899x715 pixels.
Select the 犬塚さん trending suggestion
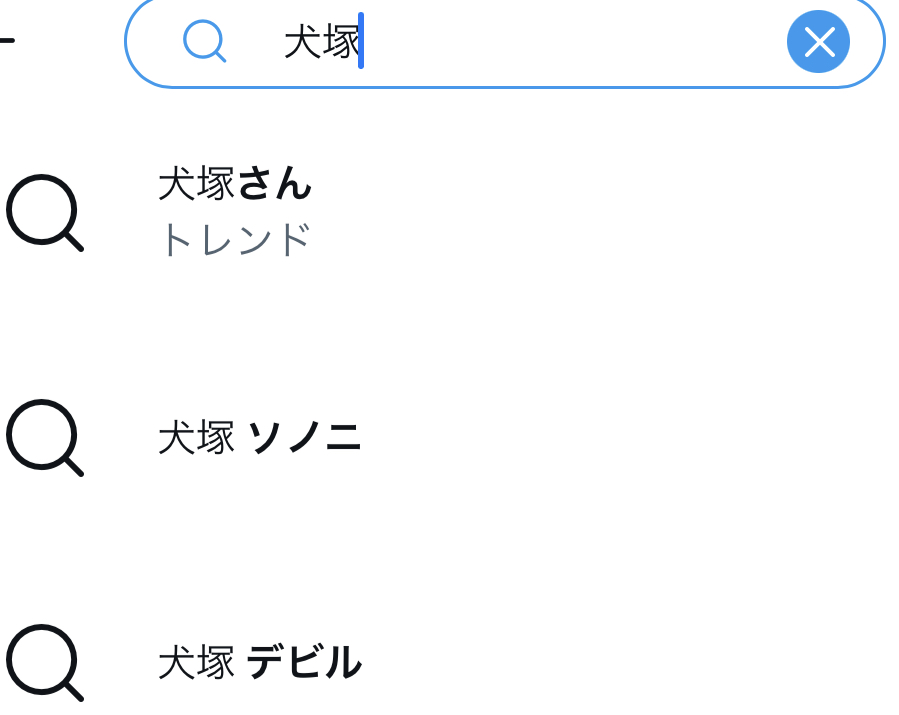235,185
